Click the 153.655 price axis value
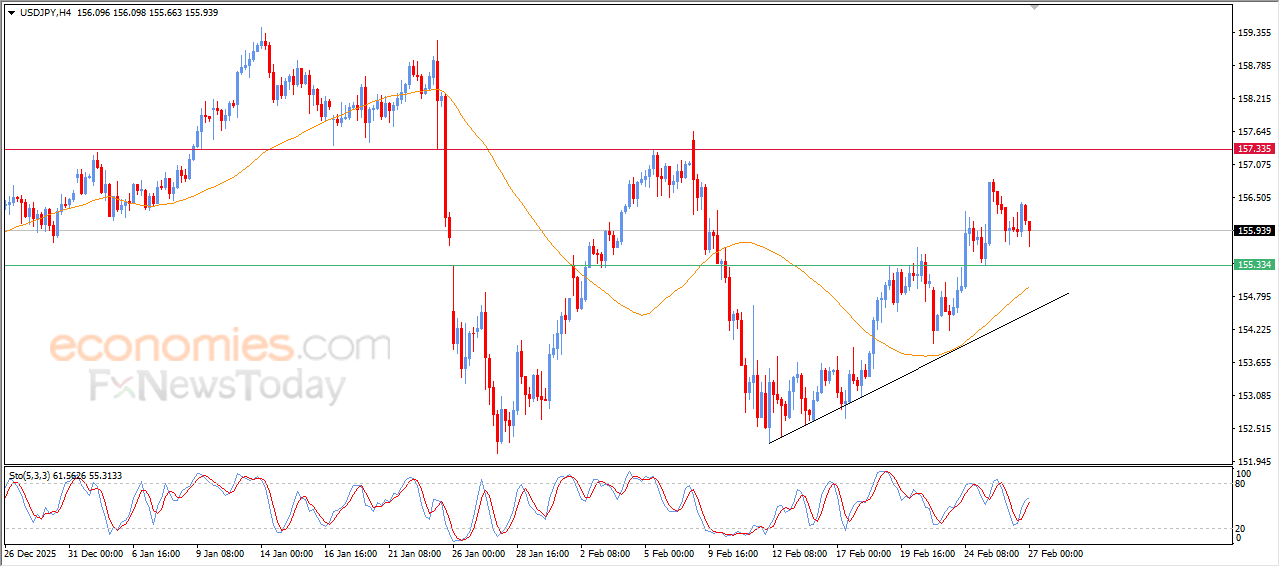The width and height of the screenshot is (1280, 567). click(x=1253, y=363)
